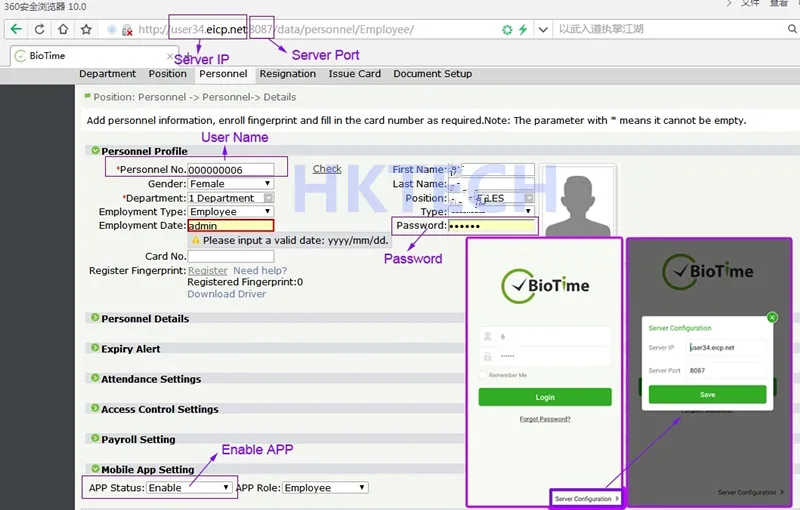Viewport: 800px width, 510px height.
Task: Open Server Configuration on login screen
Action: pyautogui.click(x=587, y=499)
